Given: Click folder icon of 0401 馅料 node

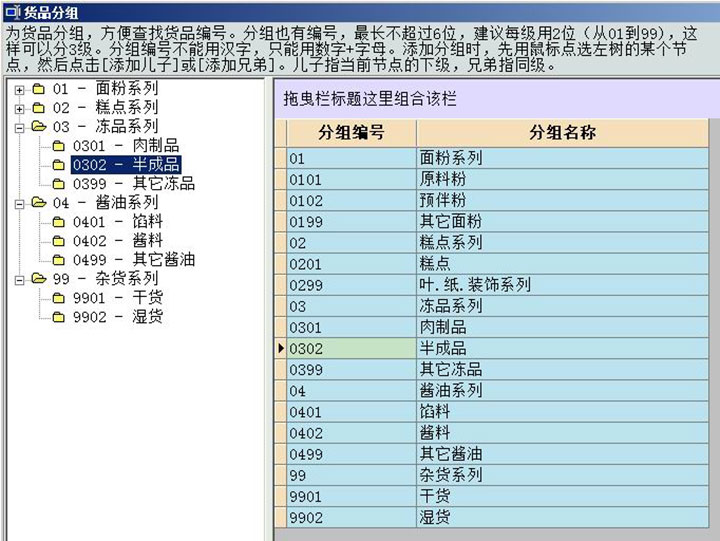Looking at the screenshot, I should coord(58,222).
